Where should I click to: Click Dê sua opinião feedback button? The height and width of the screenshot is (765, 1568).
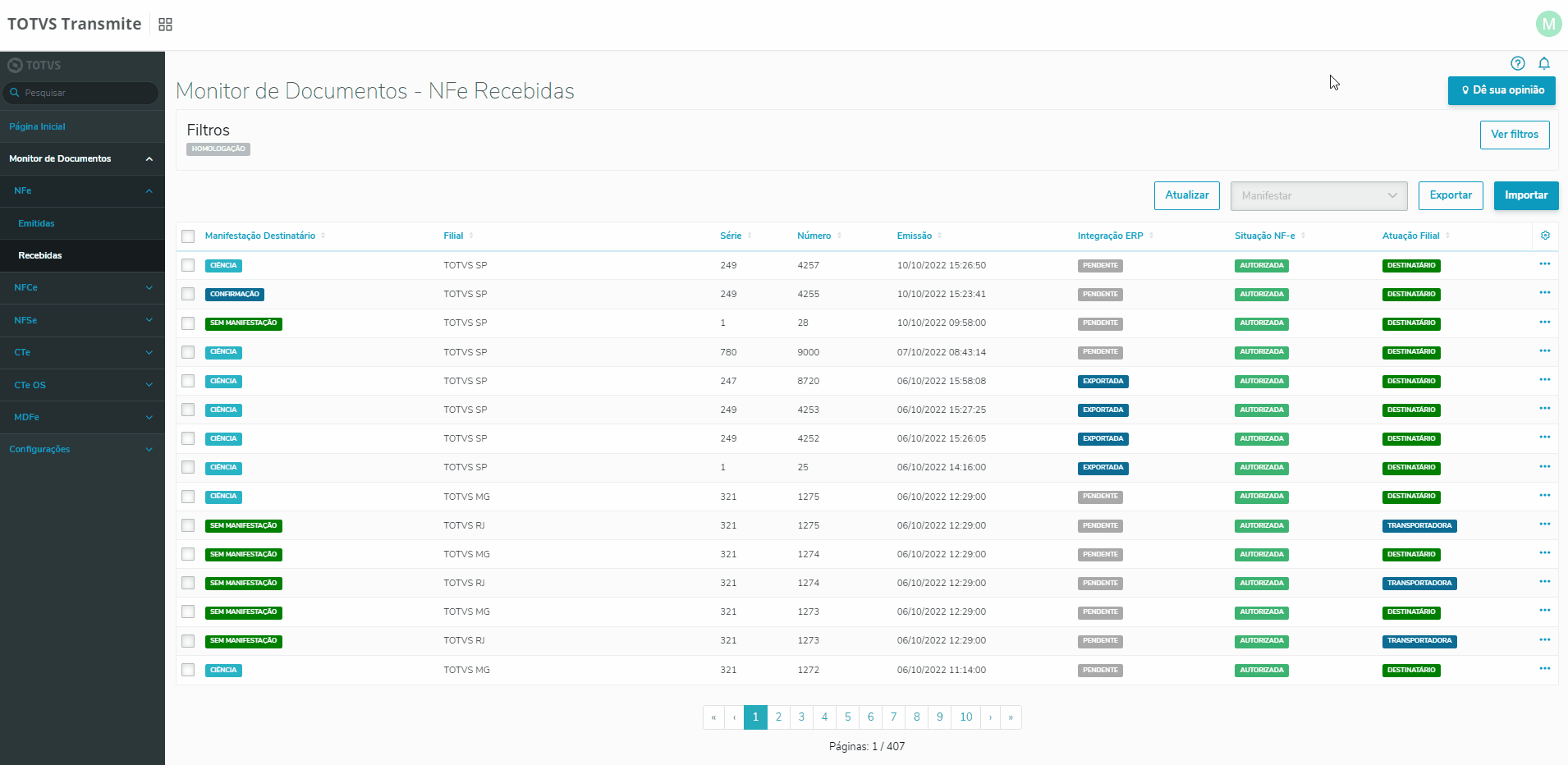tap(1502, 90)
